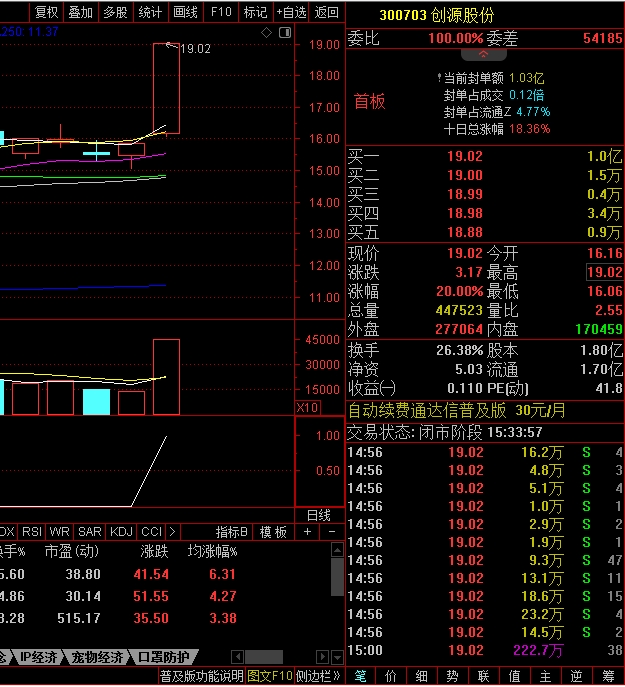This screenshot has width=625, height=687.
Task: Click the vertical scrollbar thumb in list
Action: [337, 577]
